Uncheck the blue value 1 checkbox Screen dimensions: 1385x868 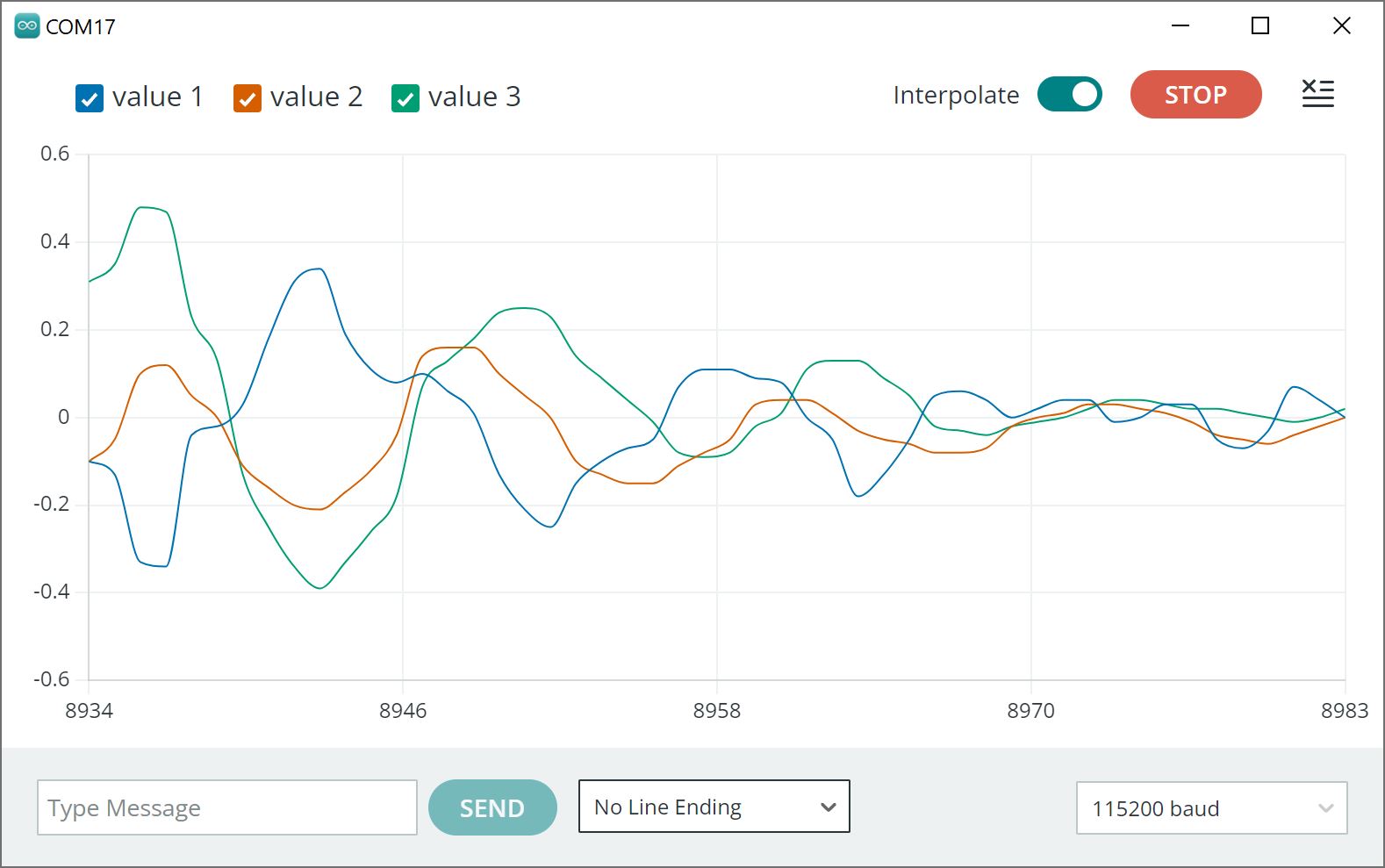click(90, 98)
